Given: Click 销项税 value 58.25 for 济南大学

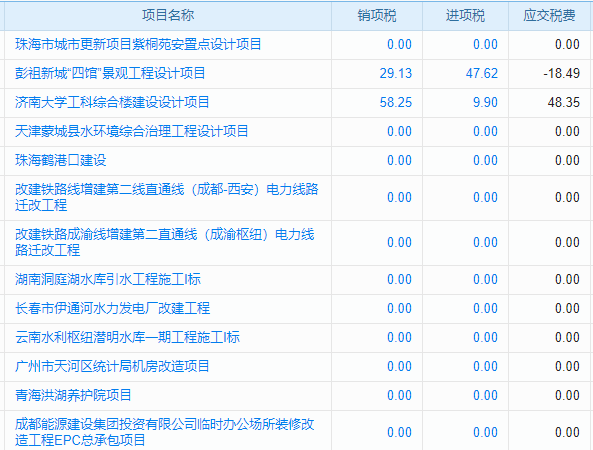Looking at the screenshot, I should click(396, 102).
